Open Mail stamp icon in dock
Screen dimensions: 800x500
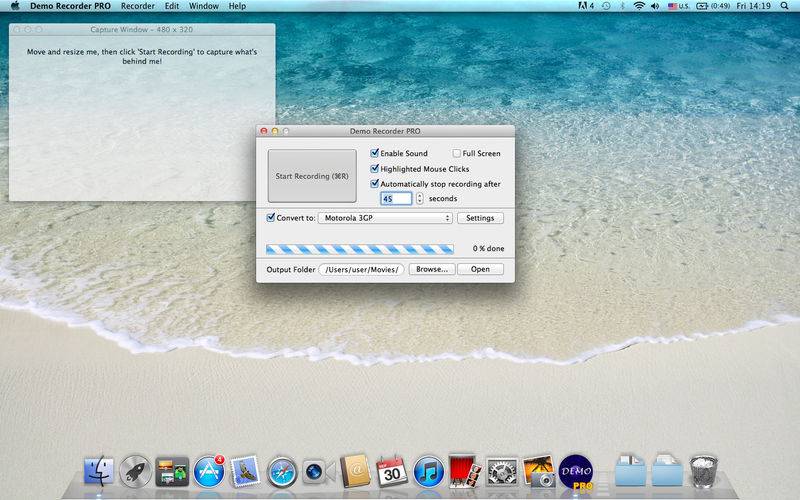click(x=245, y=471)
